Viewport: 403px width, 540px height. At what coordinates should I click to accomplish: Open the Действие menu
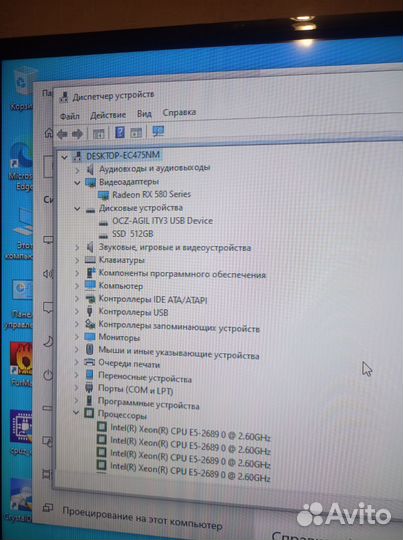click(108, 115)
